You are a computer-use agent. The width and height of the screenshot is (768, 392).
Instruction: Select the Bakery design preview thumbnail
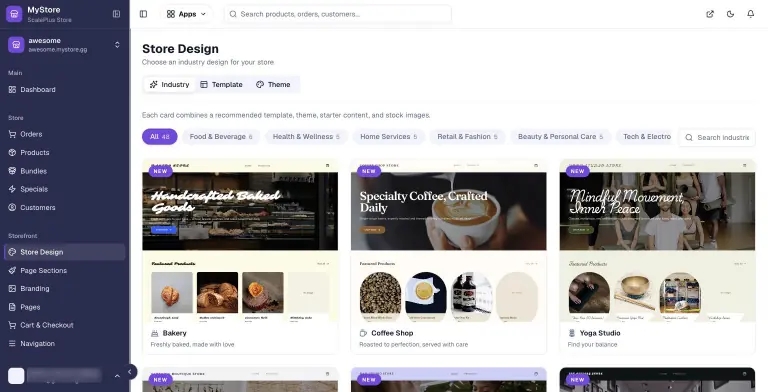[240, 241]
